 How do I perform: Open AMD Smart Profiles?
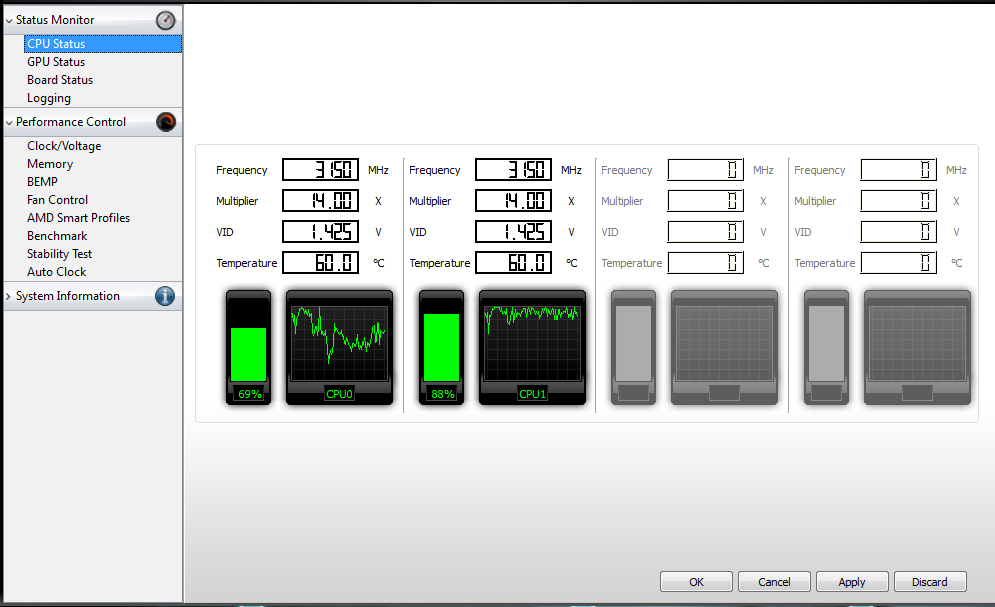(x=78, y=218)
